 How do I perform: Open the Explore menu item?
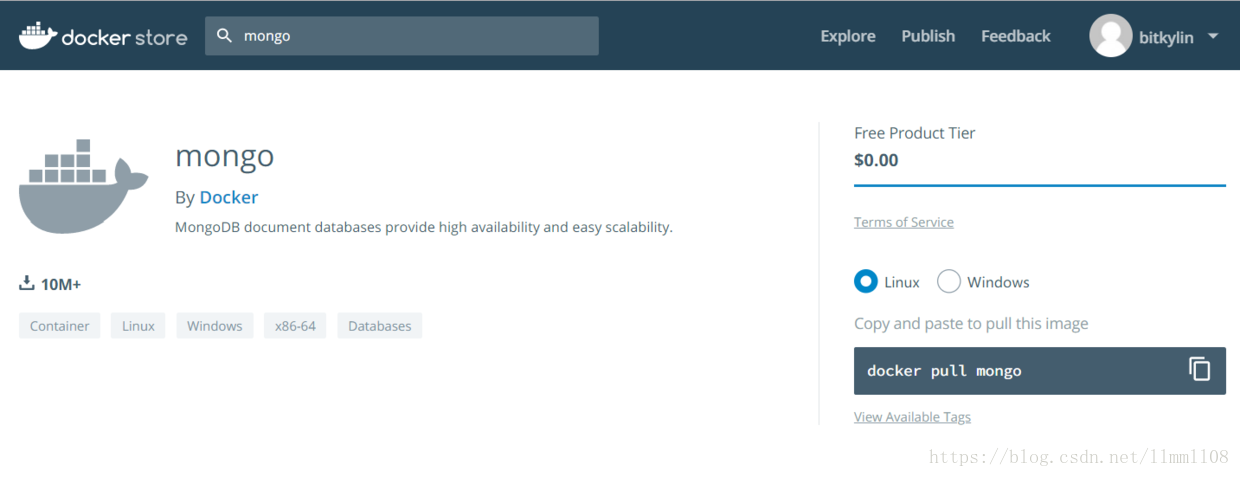point(848,36)
